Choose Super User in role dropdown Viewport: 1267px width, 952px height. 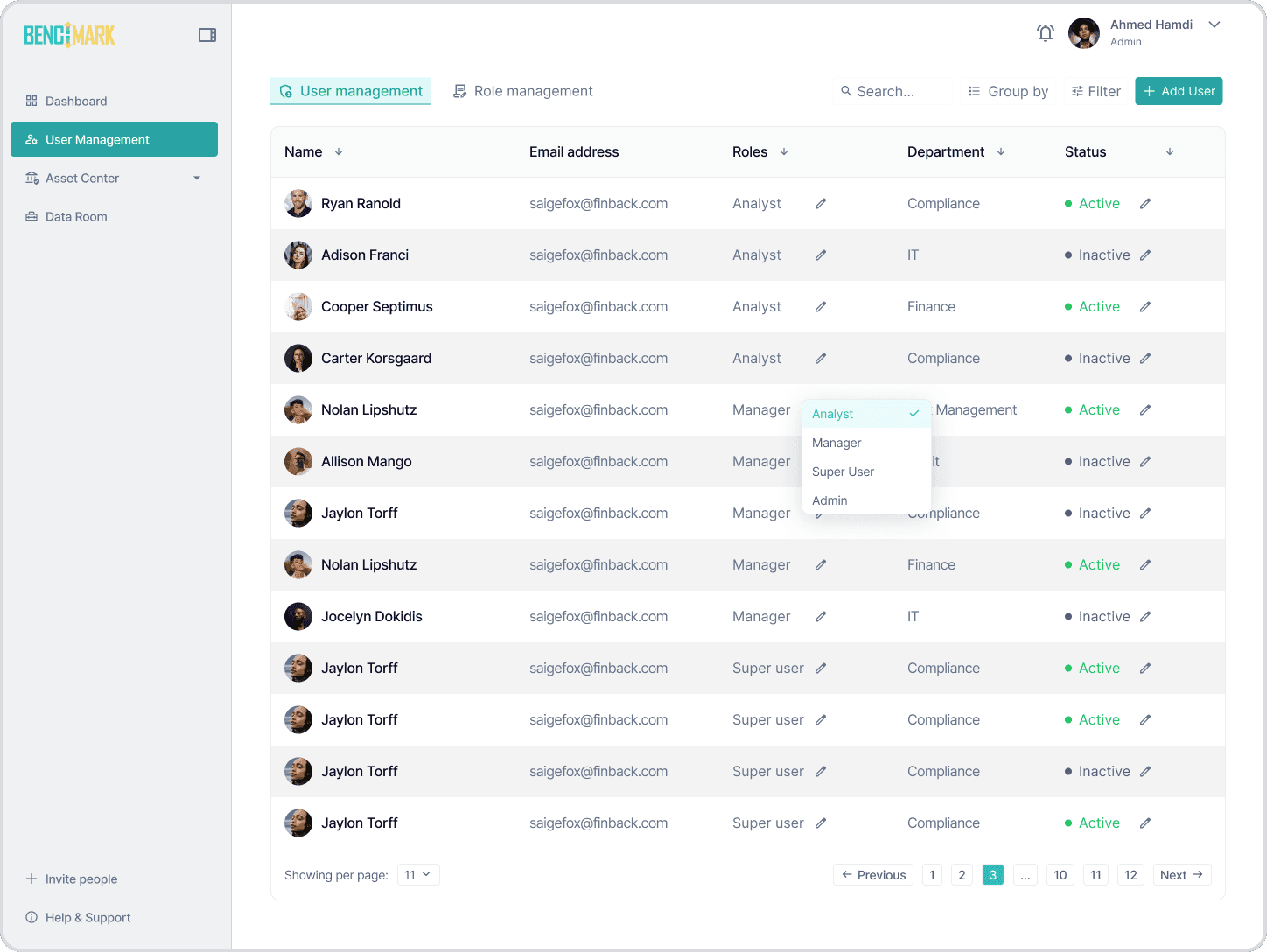[x=866, y=472]
